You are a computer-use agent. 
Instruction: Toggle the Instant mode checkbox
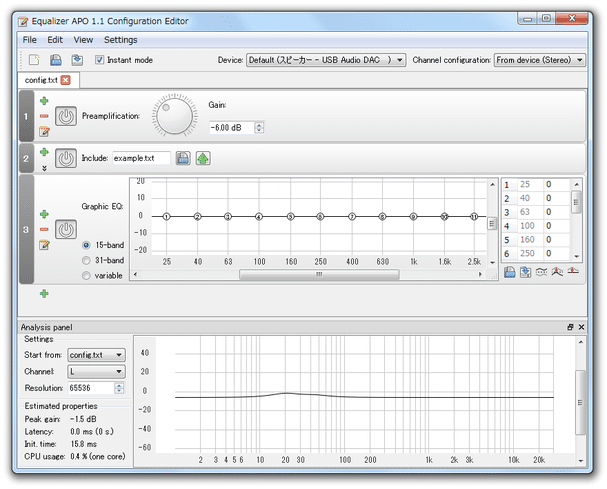coord(99,60)
